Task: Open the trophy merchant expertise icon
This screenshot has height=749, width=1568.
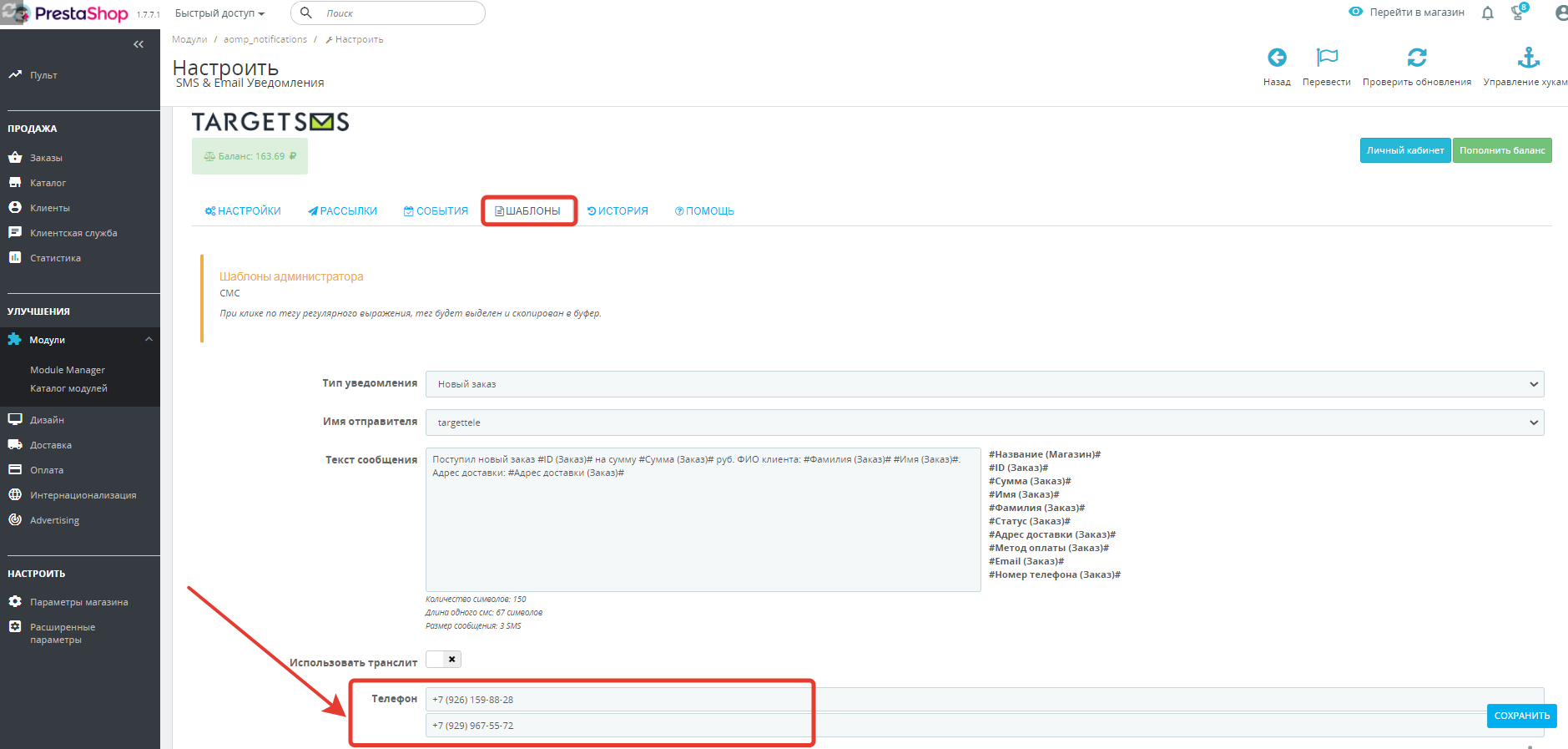Action: [1519, 12]
